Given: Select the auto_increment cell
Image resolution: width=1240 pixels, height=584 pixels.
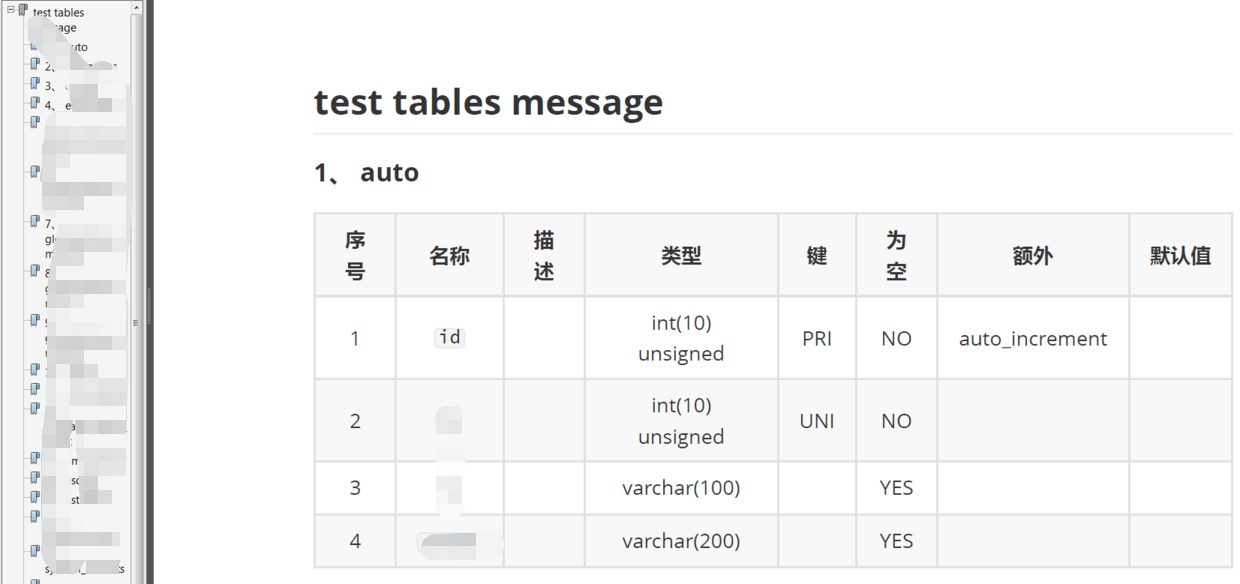Looking at the screenshot, I should click(1033, 338).
